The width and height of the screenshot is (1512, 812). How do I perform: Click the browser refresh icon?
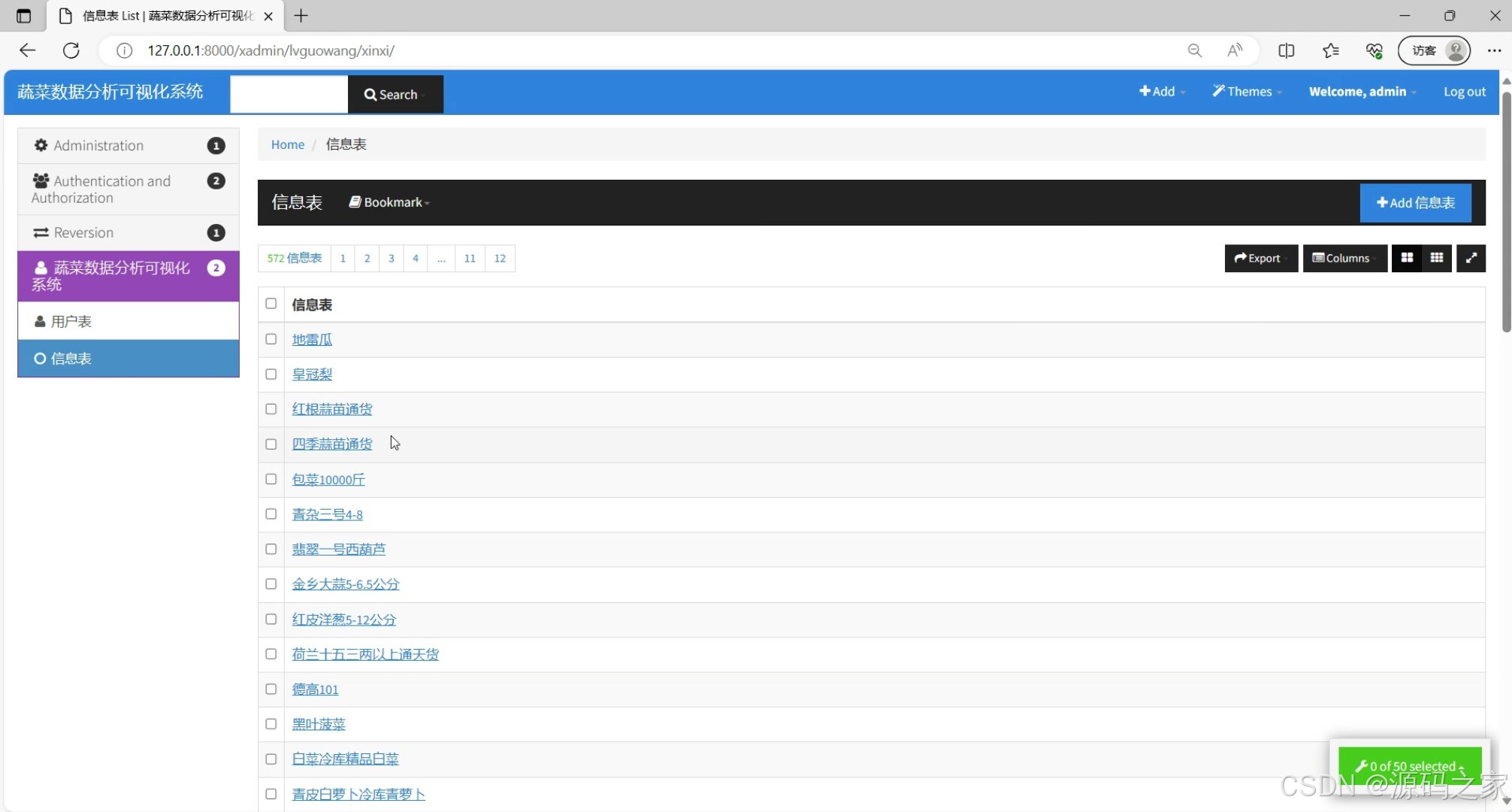click(71, 50)
